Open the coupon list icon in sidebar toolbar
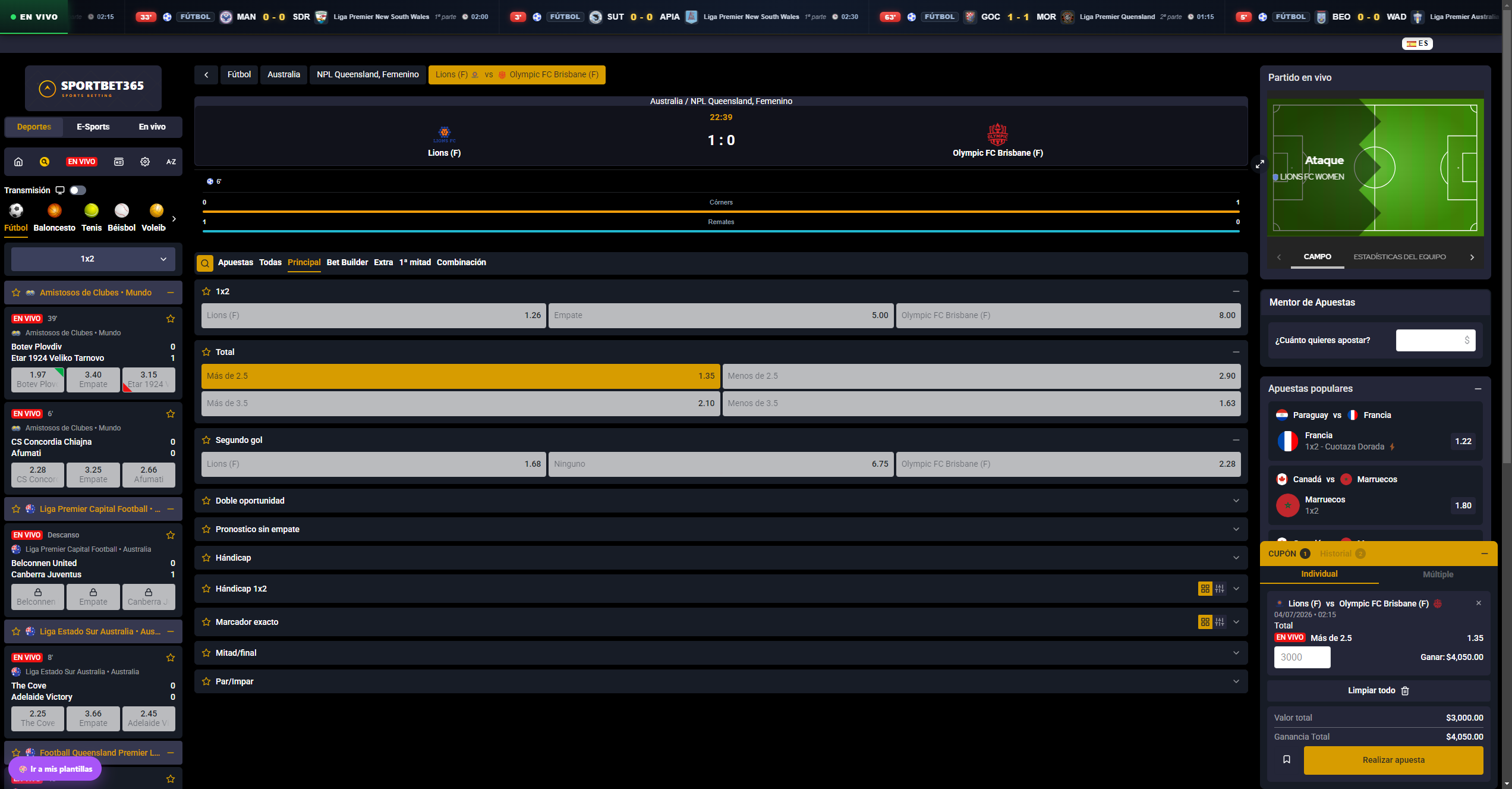The width and height of the screenshot is (1512, 789). click(119, 162)
